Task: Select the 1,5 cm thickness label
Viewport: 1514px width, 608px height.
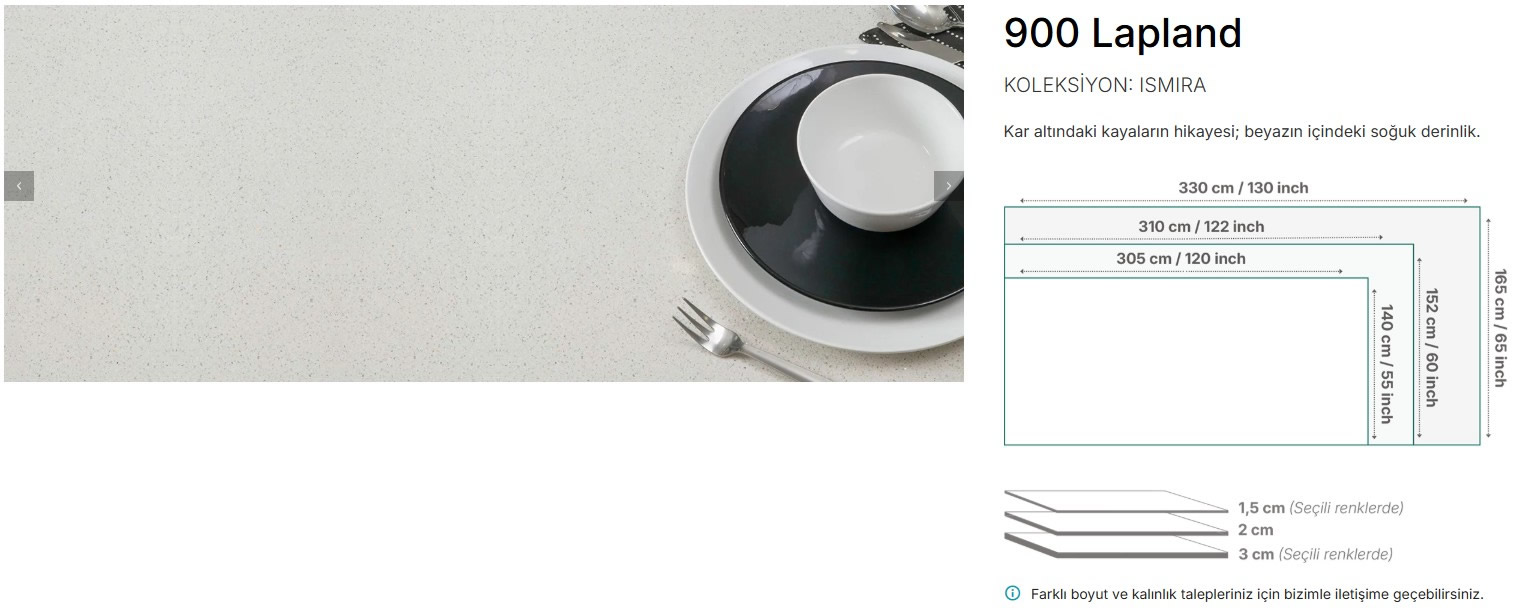Action: pos(1261,508)
